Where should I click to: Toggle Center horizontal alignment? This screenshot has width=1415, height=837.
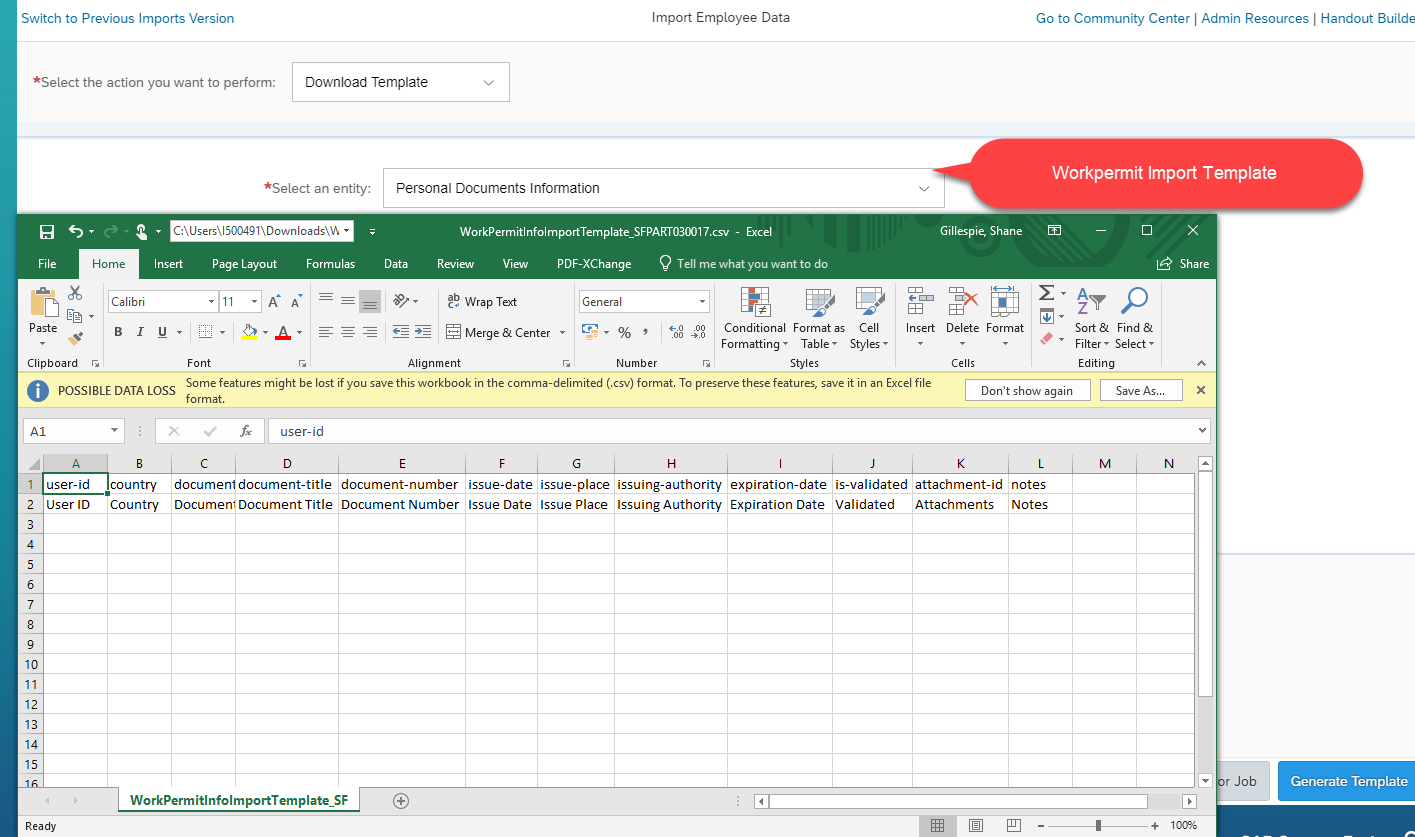(x=348, y=332)
